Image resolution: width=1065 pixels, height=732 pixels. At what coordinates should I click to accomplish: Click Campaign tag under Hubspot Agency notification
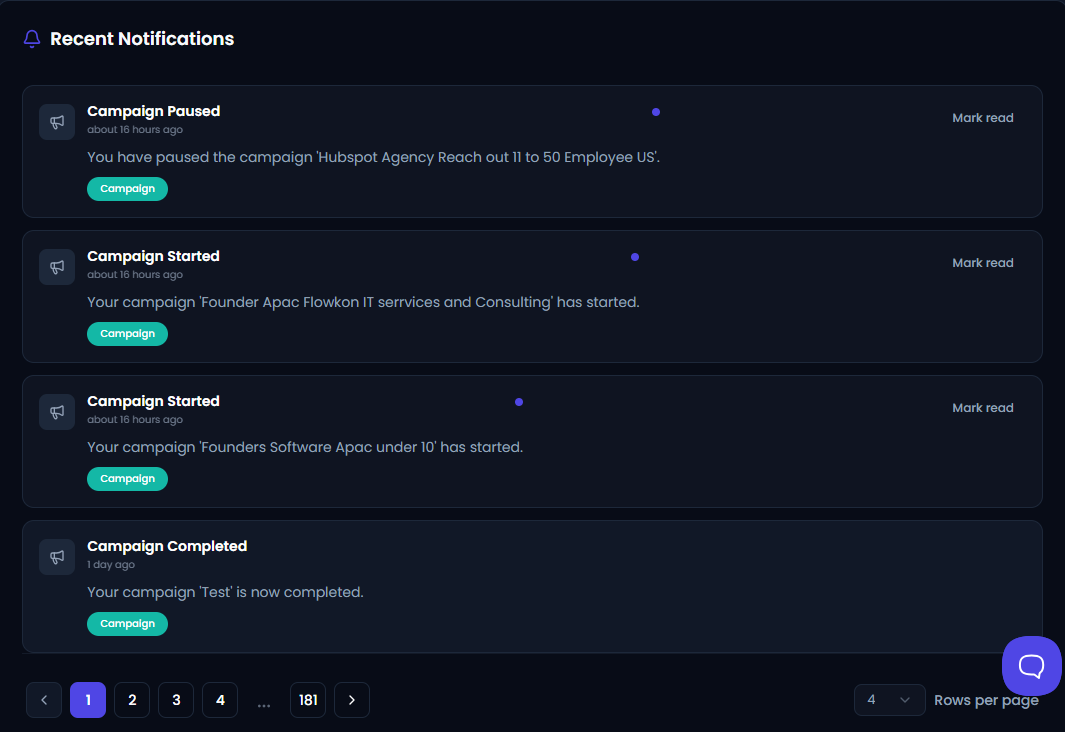[x=127, y=189]
